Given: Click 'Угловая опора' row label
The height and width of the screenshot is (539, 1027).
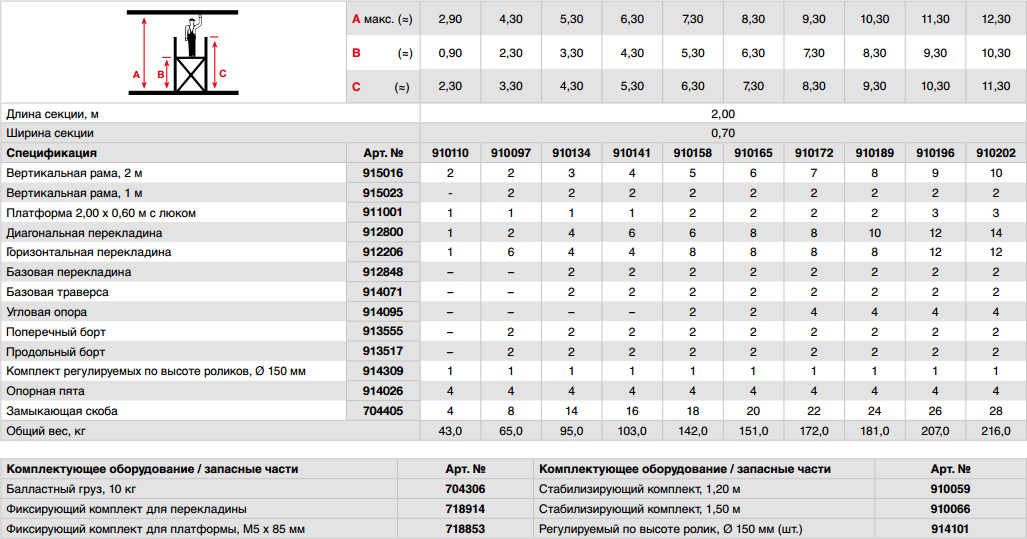Looking at the screenshot, I should pos(47,312).
